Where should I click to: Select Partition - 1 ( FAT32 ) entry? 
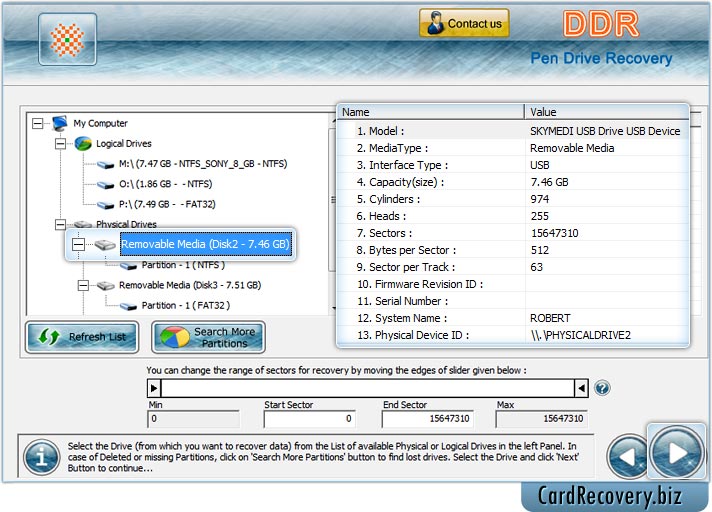186,306
